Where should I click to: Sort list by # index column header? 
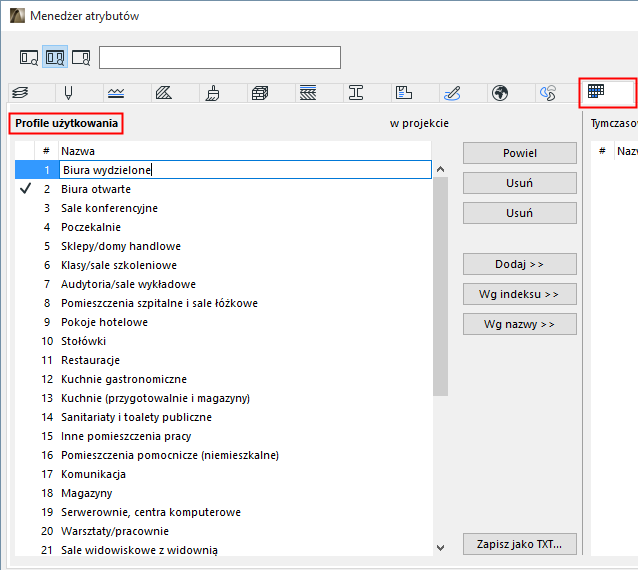(46, 151)
